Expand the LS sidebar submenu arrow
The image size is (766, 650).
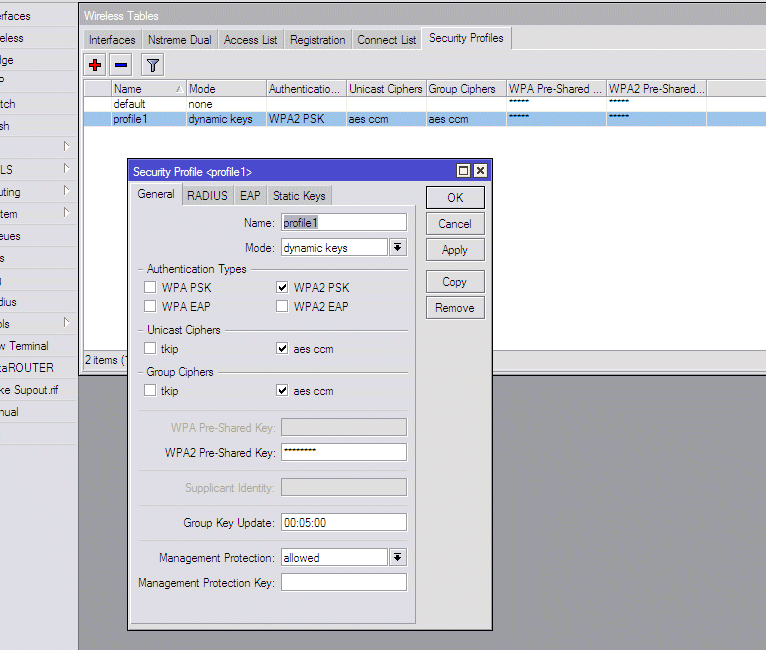click(x=66, y=168)
